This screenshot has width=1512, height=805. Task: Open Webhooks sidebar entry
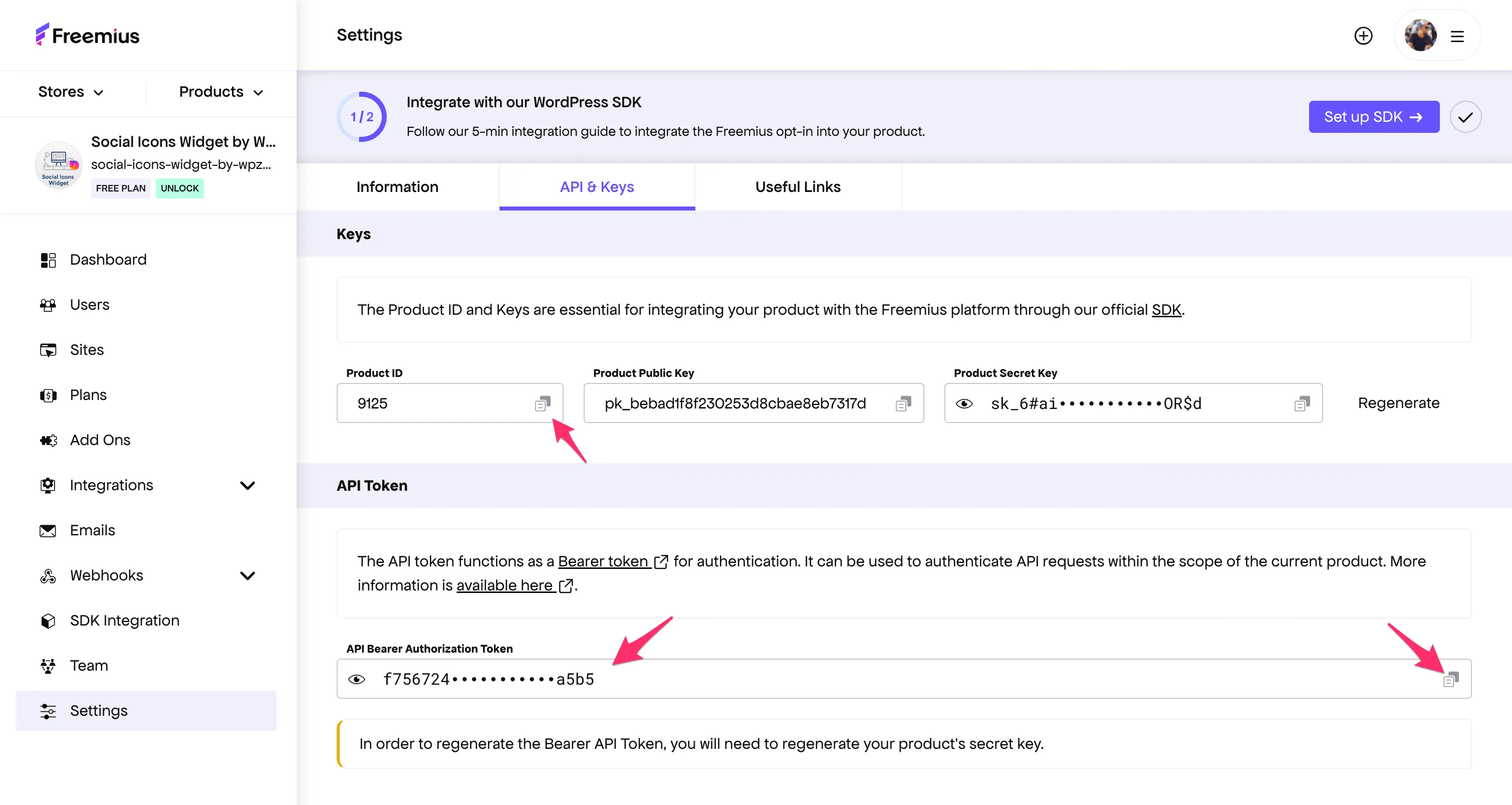(x=106, y=575)
